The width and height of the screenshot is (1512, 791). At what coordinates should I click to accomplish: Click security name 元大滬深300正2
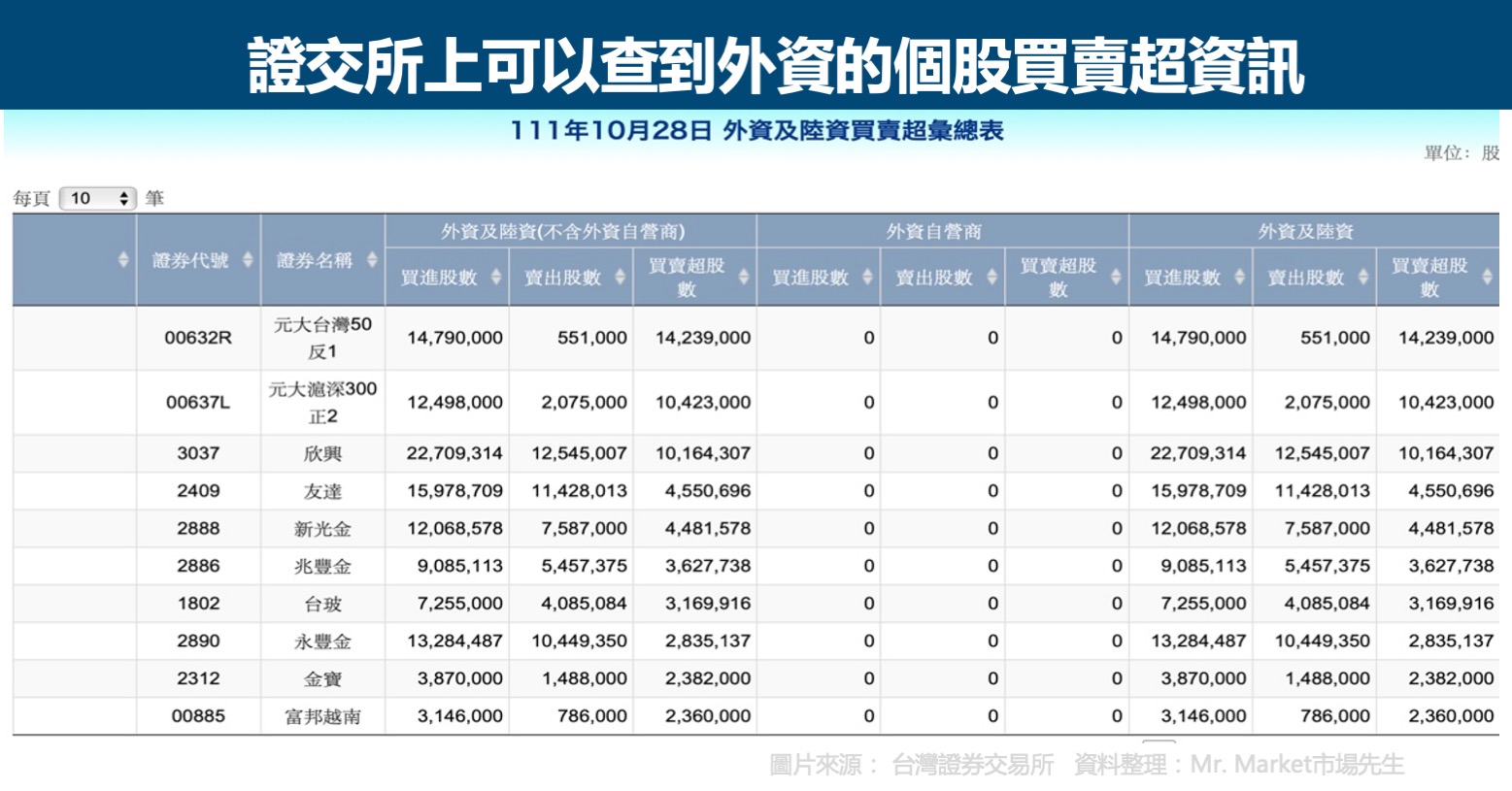(322, 403)
